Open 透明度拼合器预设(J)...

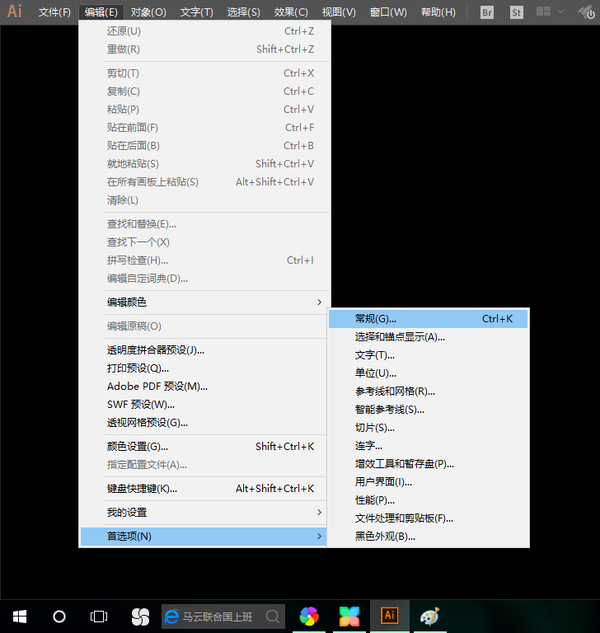[x=203, y=350]
